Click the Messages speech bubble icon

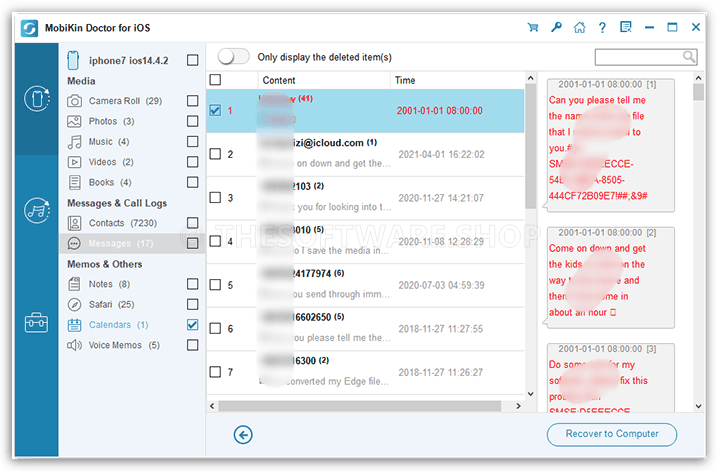[74, 243]
